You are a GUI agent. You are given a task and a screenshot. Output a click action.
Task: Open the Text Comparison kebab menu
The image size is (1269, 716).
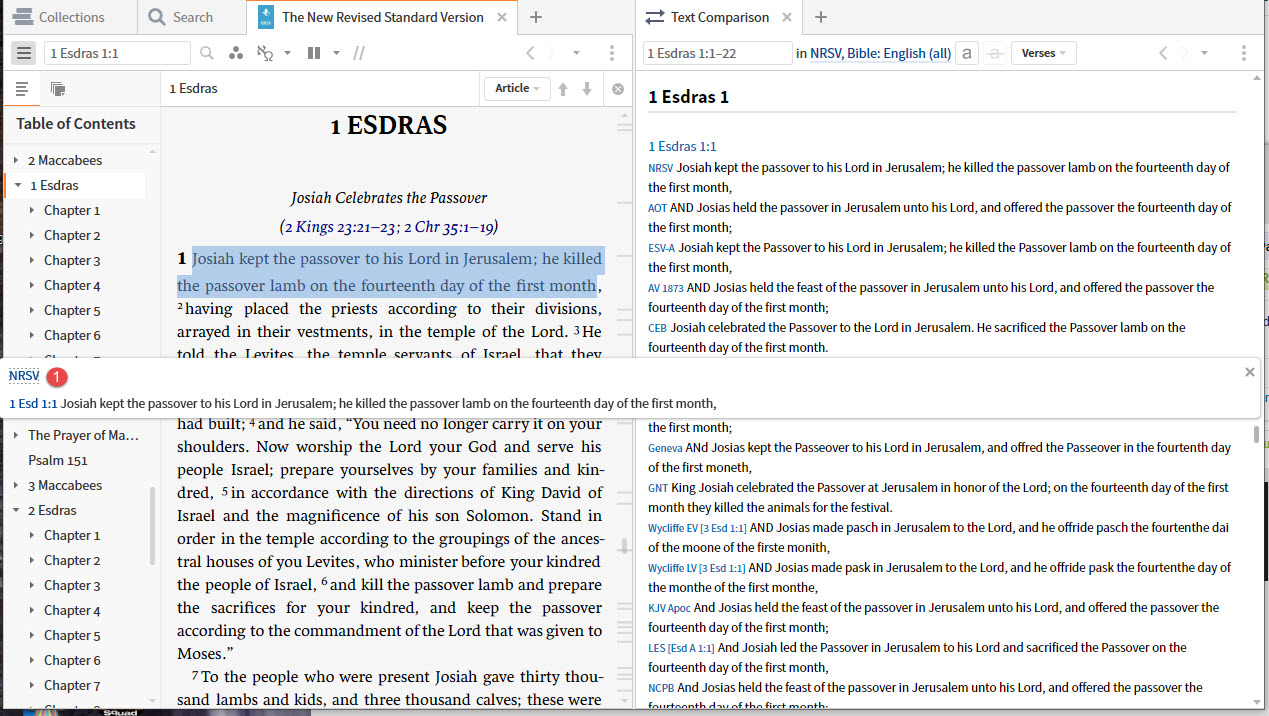(x=1244, y=53)
